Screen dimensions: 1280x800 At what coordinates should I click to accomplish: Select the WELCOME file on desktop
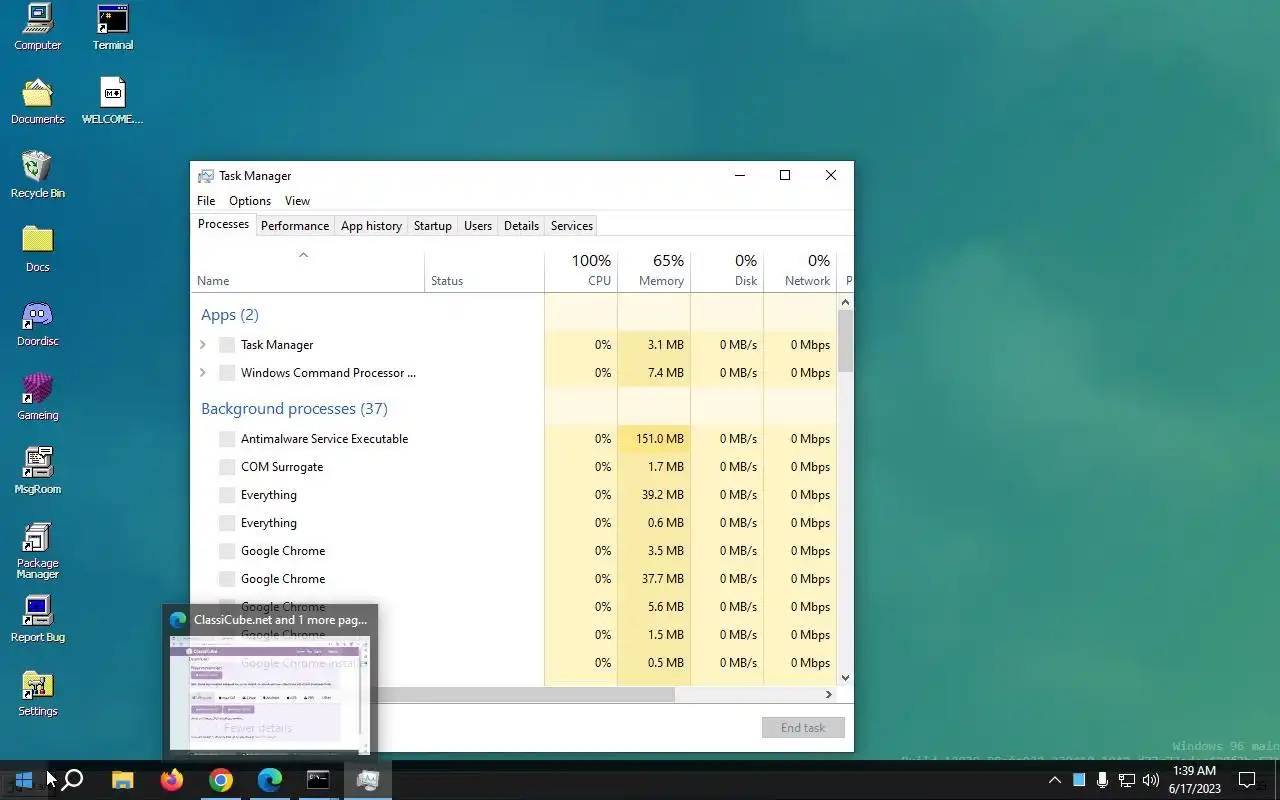pyautogui.click(x=112, y=101)
